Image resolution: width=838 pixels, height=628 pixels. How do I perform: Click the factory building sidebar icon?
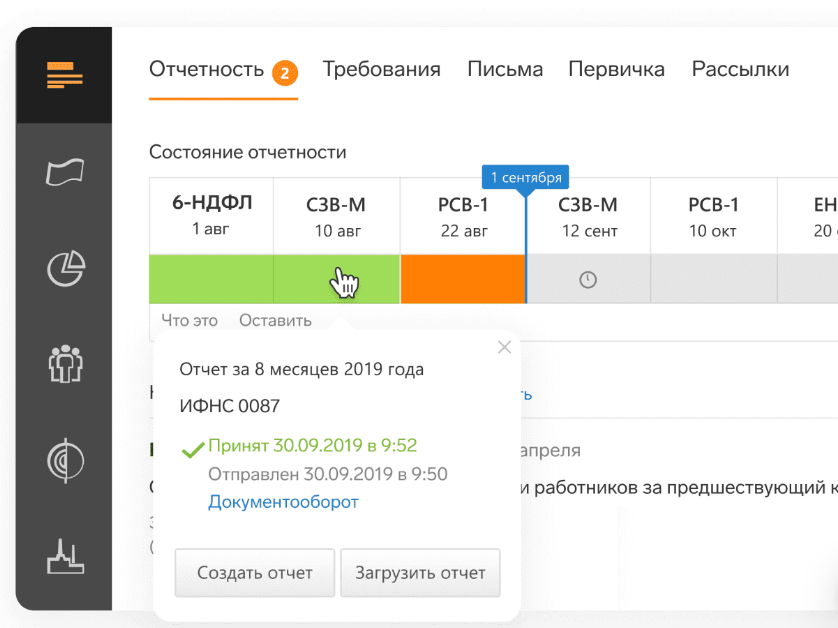[x=65, y=556]
